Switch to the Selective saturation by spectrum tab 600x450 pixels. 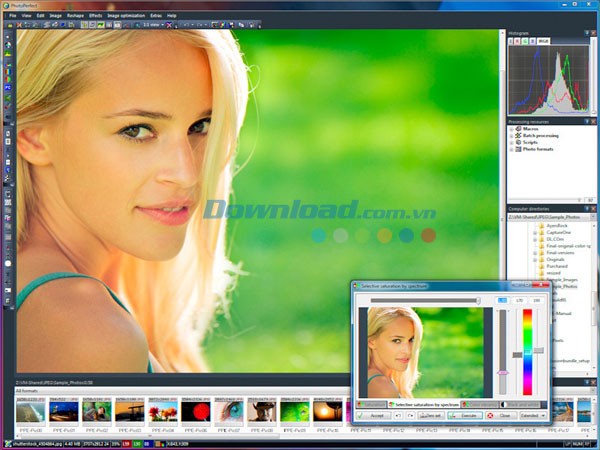coord(423,404)
